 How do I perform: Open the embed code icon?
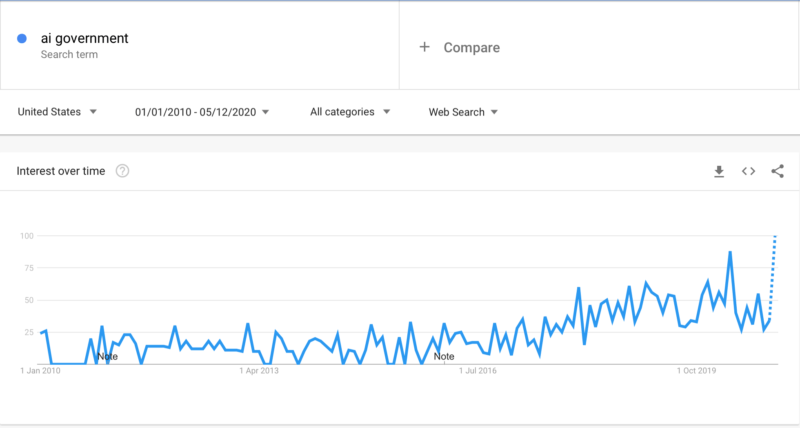pyautogui.click(x=748, y=171)
